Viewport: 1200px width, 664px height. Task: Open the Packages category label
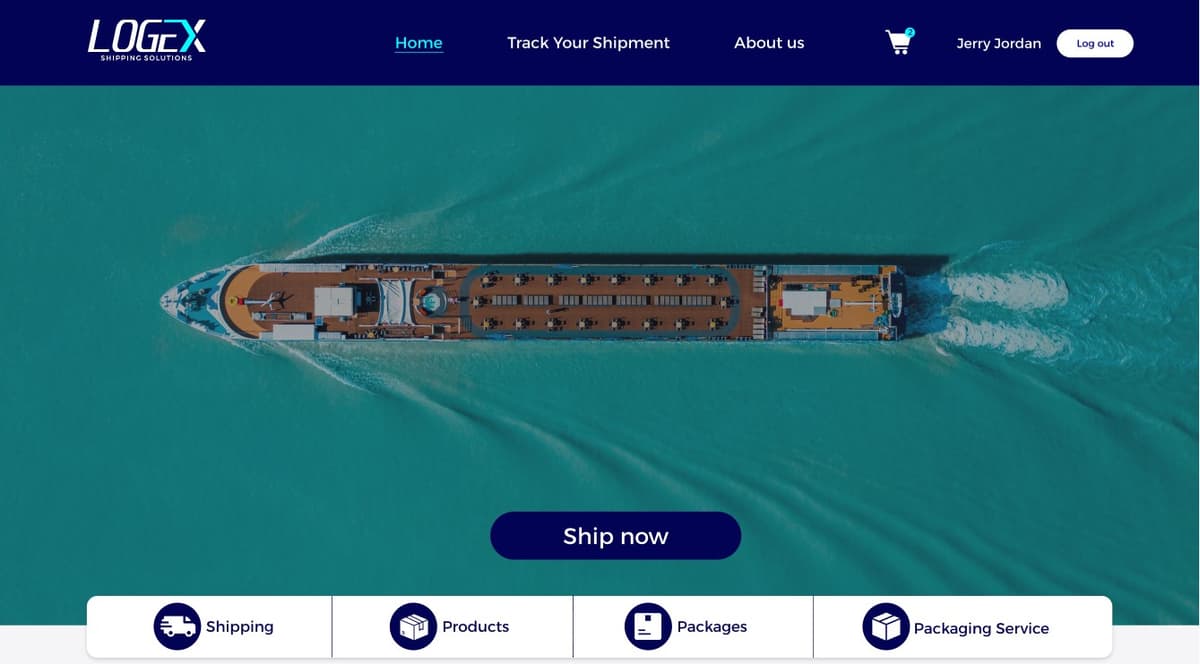tap(712, 627)
